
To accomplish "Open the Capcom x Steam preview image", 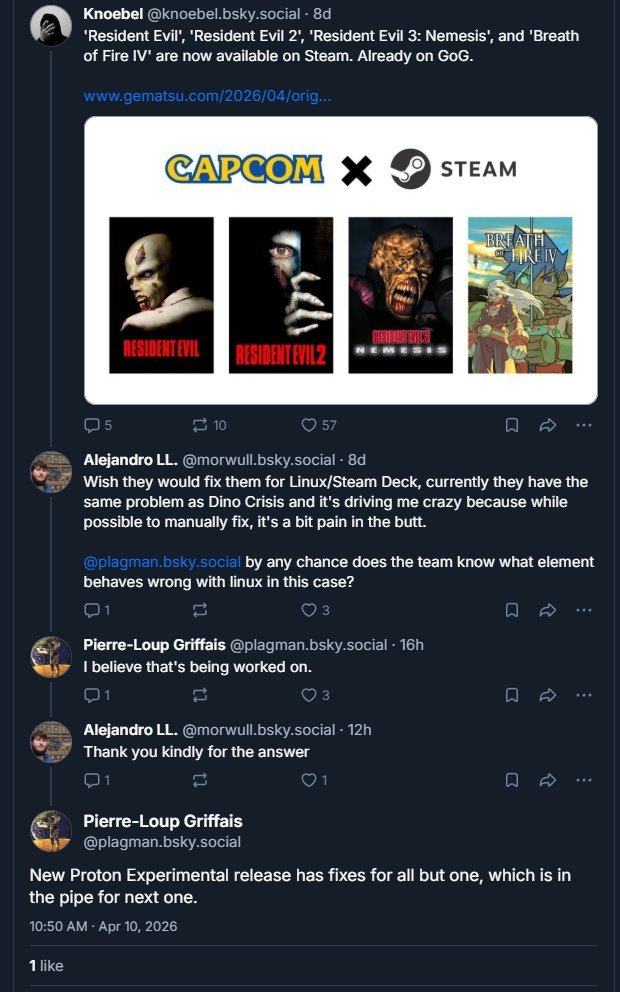I will click(x=340, y=260).
